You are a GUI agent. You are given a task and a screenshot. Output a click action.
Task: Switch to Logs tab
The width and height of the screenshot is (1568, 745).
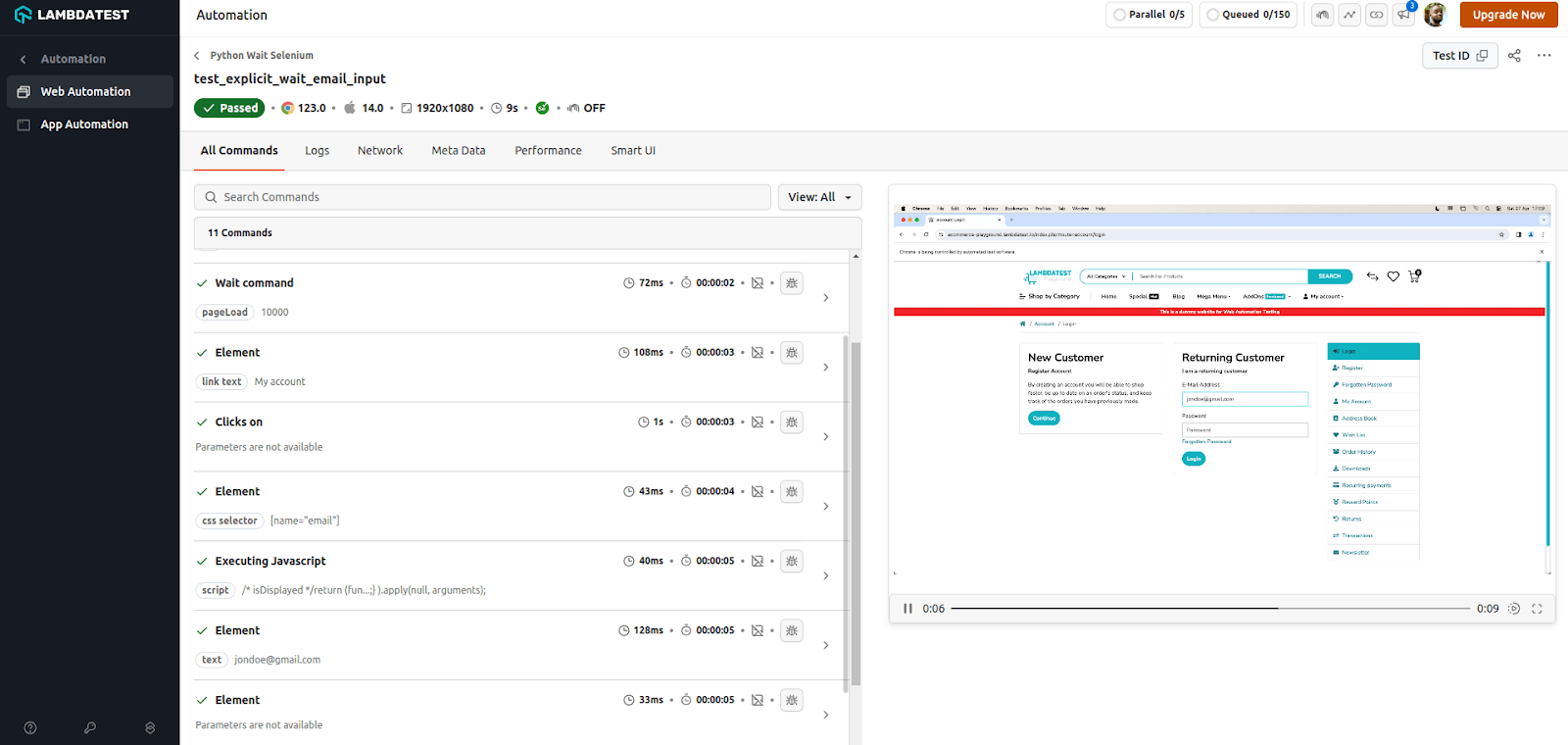[317, 151]
